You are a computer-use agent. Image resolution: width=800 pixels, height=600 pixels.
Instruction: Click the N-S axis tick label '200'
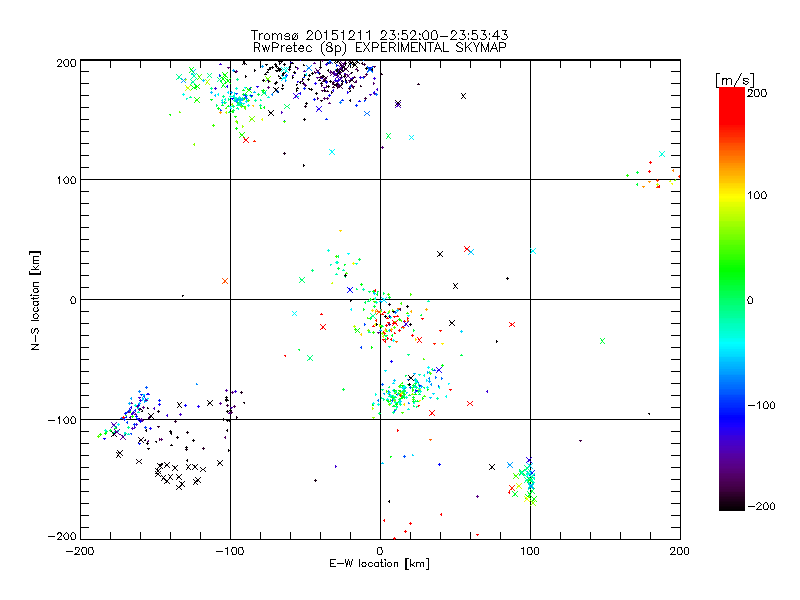pyautogui.click(x=67, y=63)
